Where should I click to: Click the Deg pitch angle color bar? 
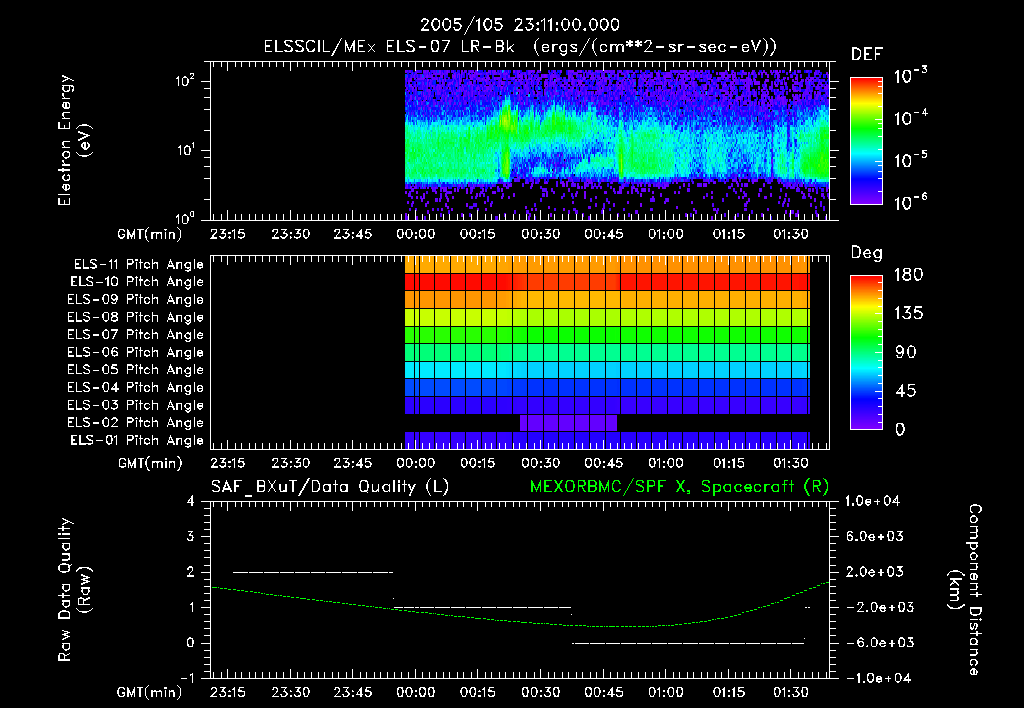(x=867, y=353)
